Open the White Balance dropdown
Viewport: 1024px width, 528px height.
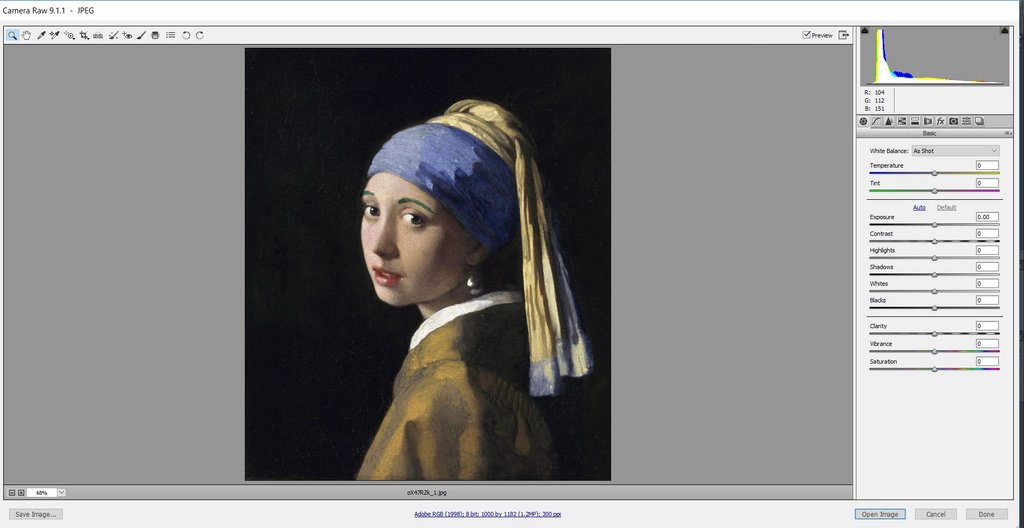[955, 151]
